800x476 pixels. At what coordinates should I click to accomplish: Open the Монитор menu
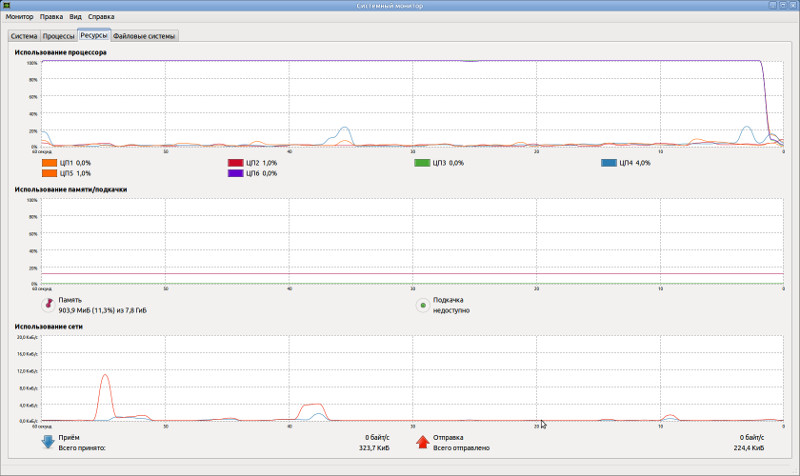pos(19,16)
